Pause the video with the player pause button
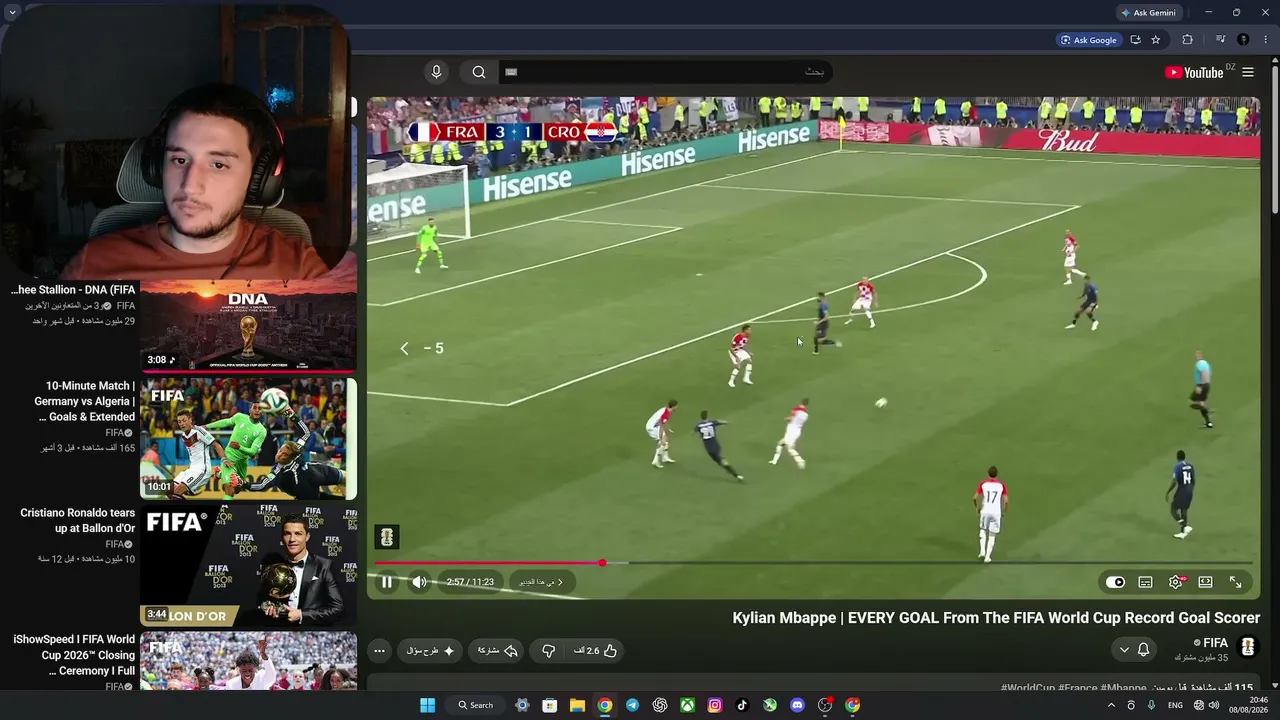 pos(387,582)
